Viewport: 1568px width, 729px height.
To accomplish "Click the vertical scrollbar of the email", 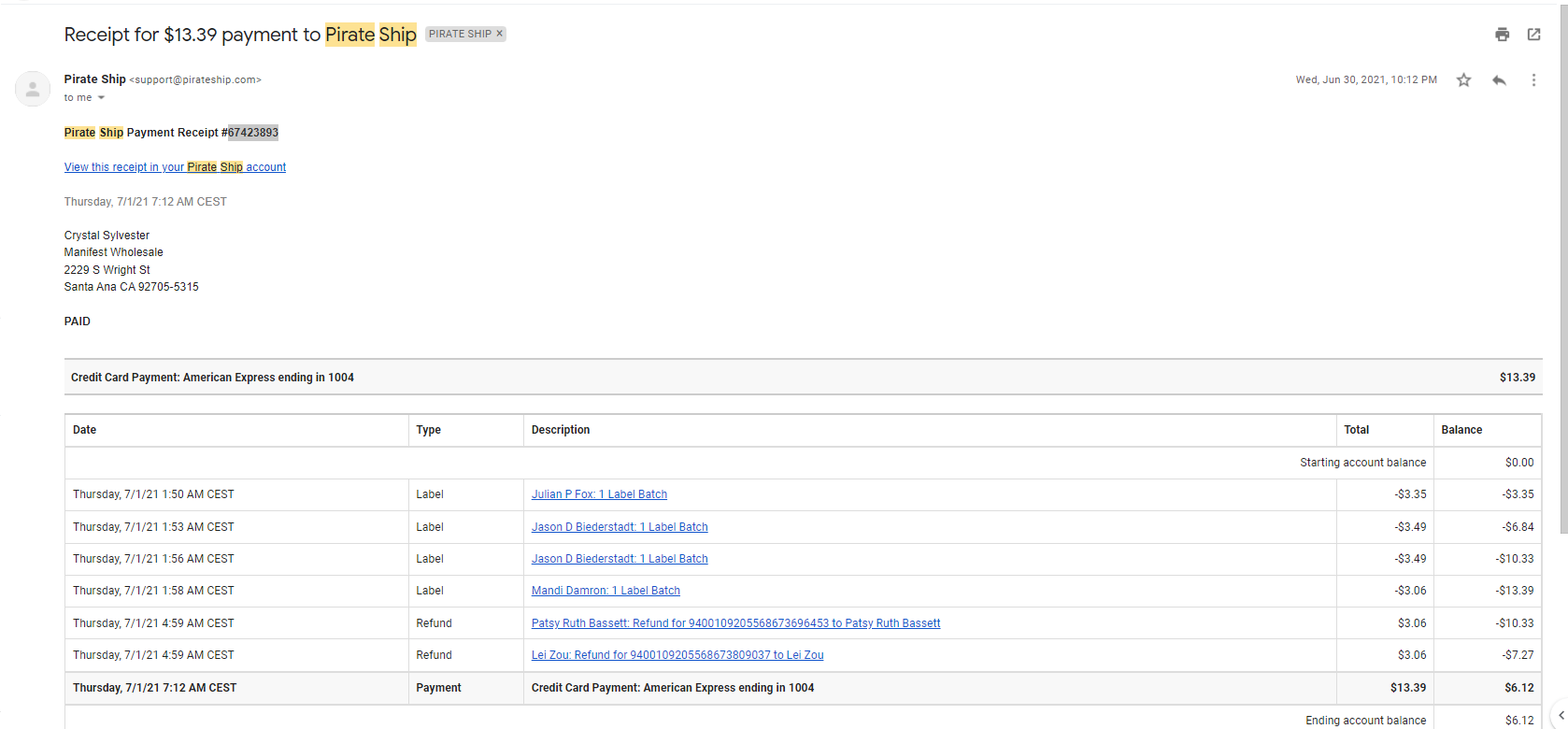I will click(x=1563, y=271).
